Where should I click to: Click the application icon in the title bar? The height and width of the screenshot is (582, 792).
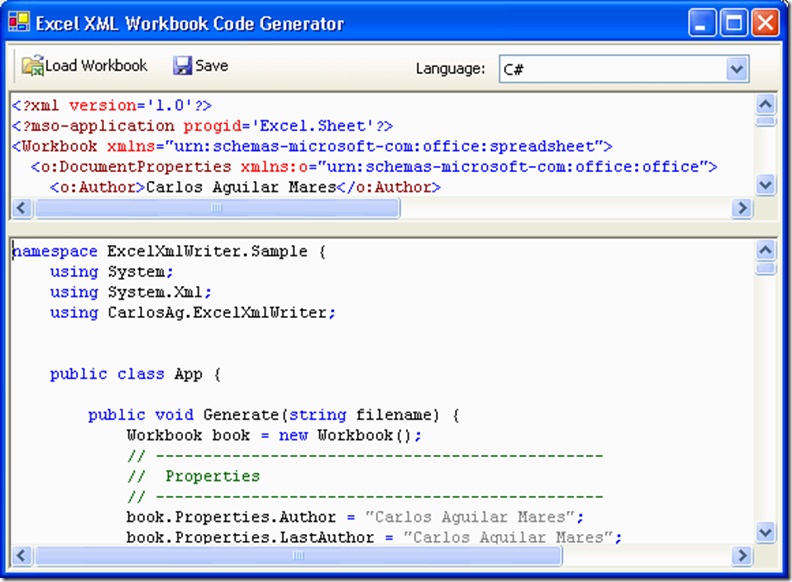pos(19,21)
